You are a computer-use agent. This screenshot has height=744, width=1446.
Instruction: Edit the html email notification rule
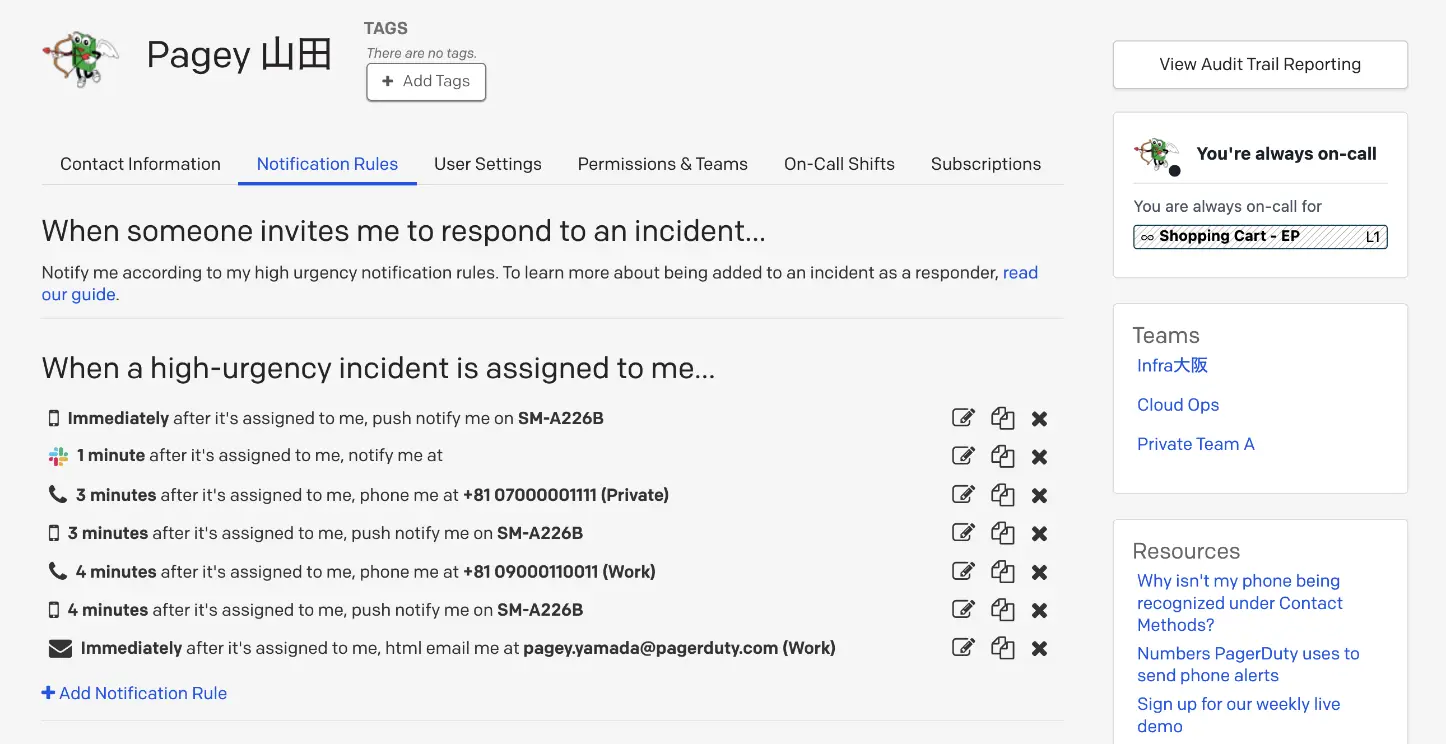coord(963,647)
